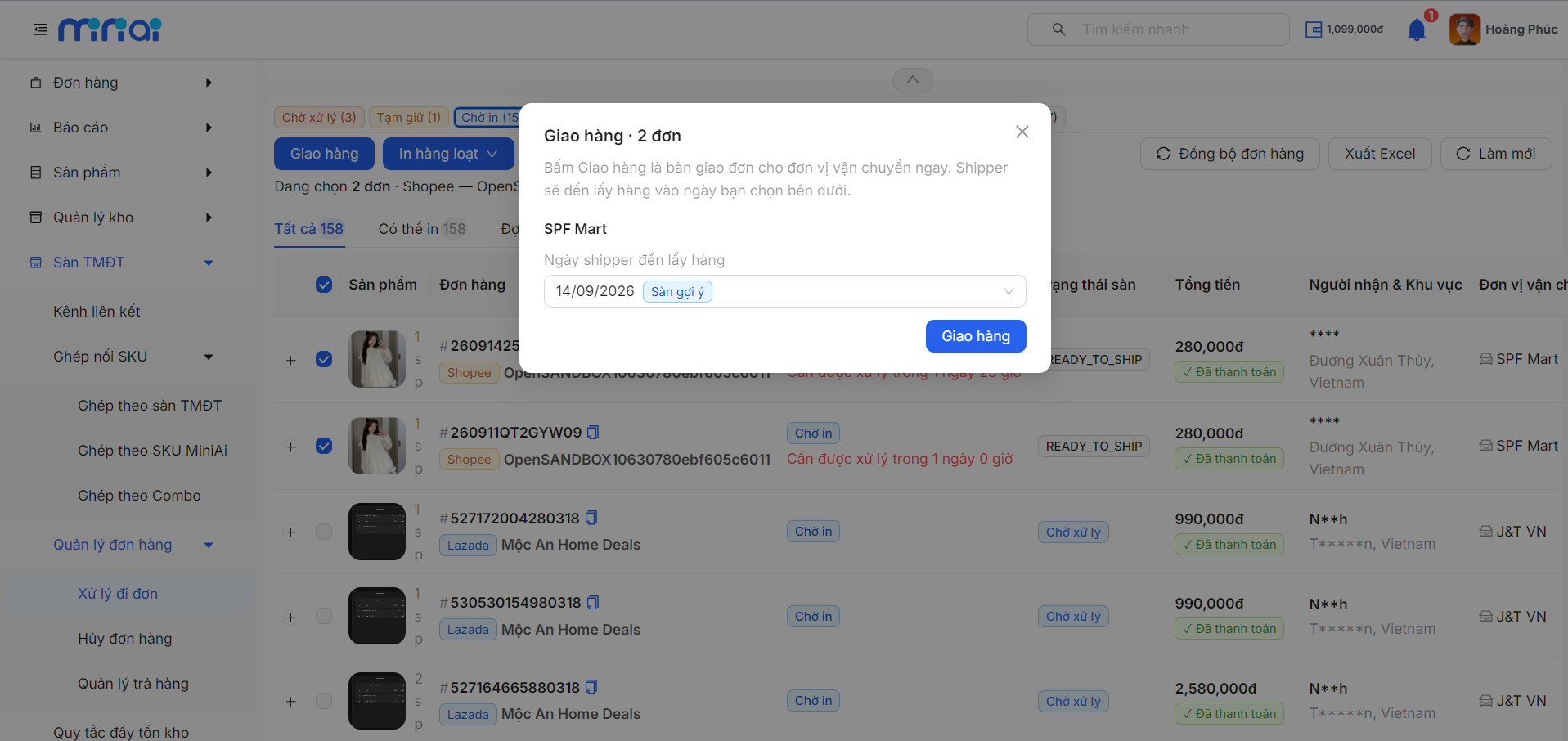Collapse the top filter panel chevron

(x=913, y=80)
